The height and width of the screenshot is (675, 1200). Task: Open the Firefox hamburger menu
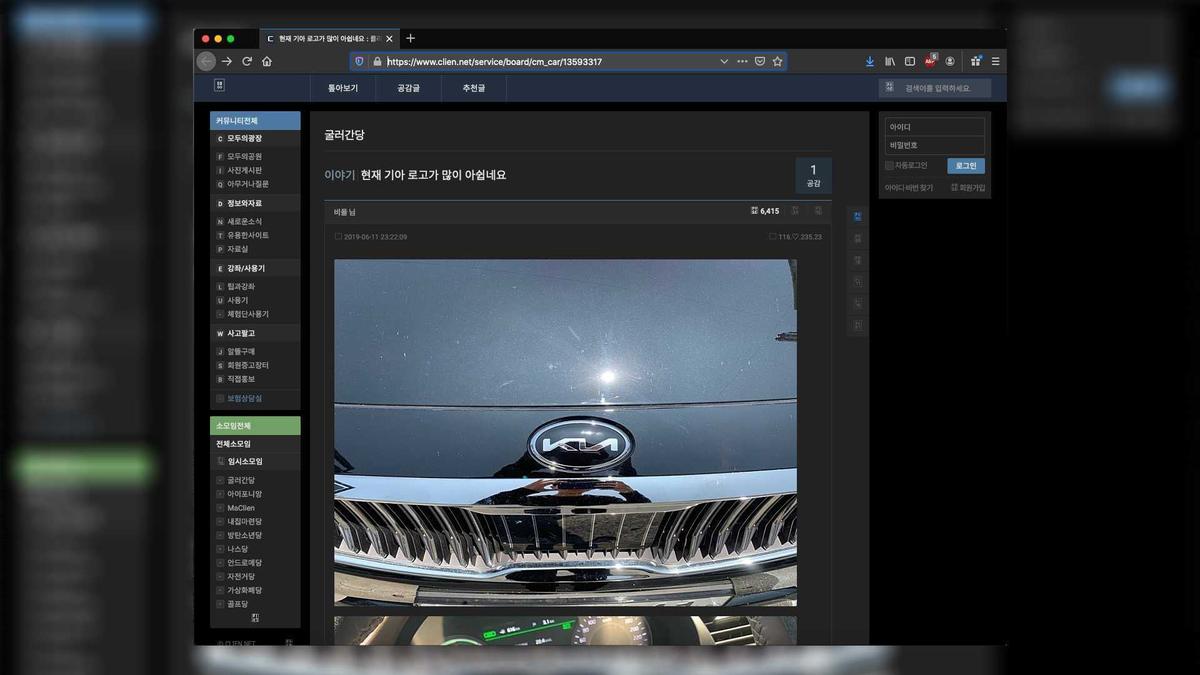[x=995, y=61]
